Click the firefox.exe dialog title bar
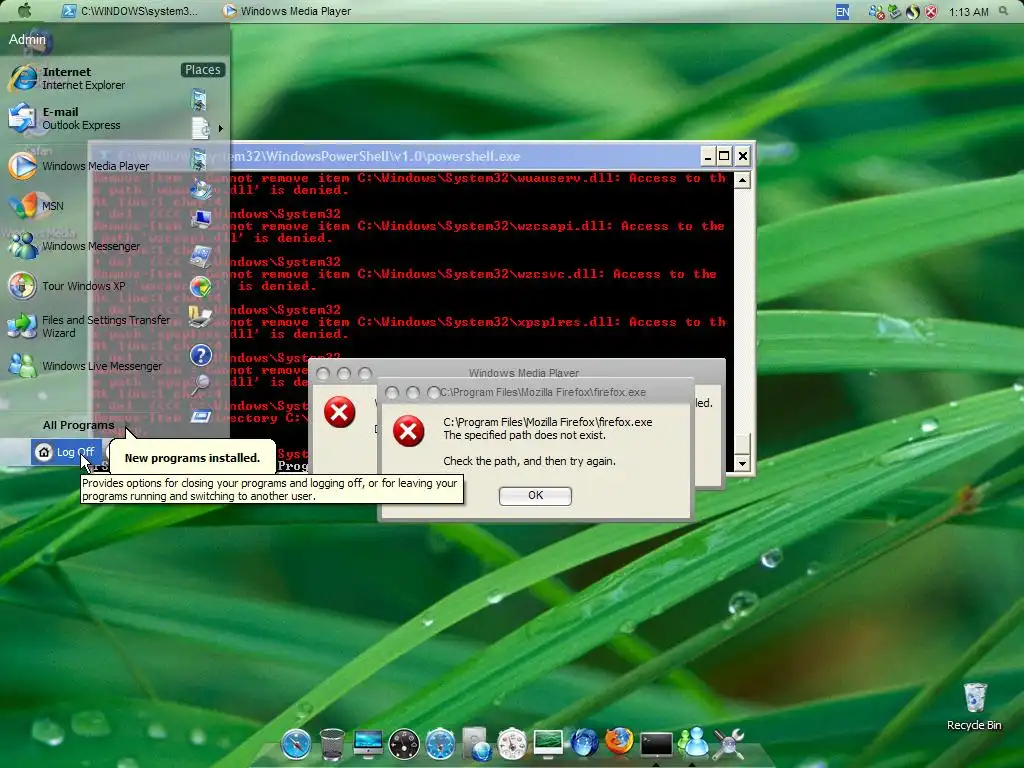 tap(537, 392)
